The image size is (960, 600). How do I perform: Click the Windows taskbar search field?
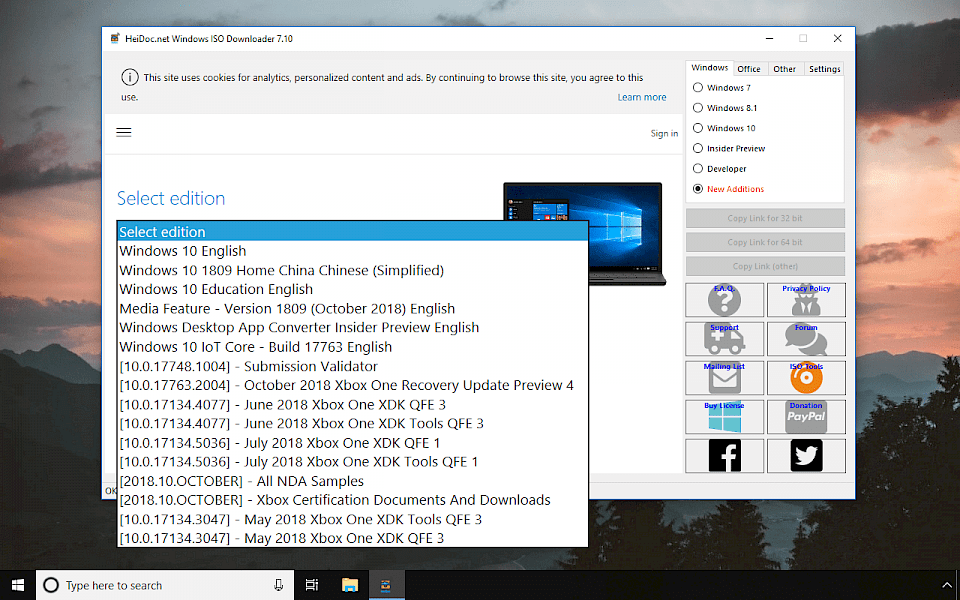[165, 585]
